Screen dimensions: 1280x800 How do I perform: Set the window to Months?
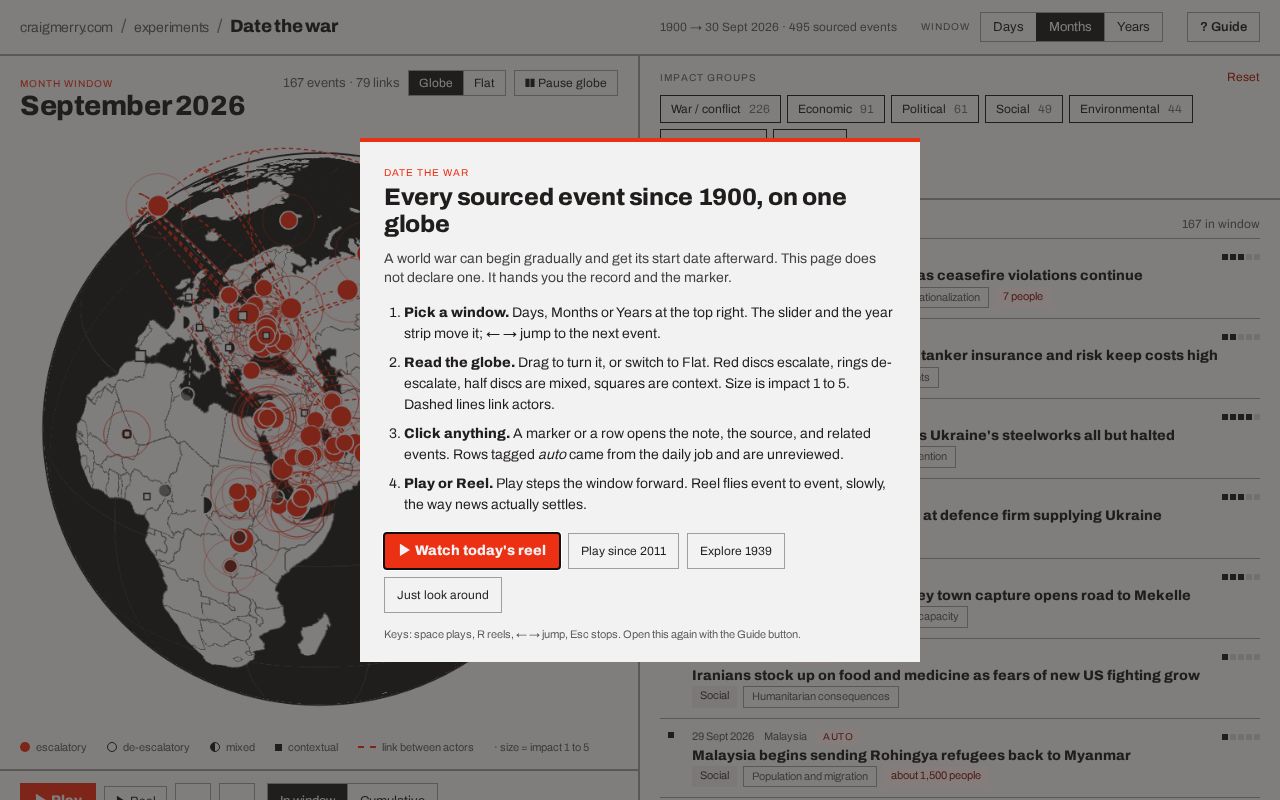pos(1070,27)
